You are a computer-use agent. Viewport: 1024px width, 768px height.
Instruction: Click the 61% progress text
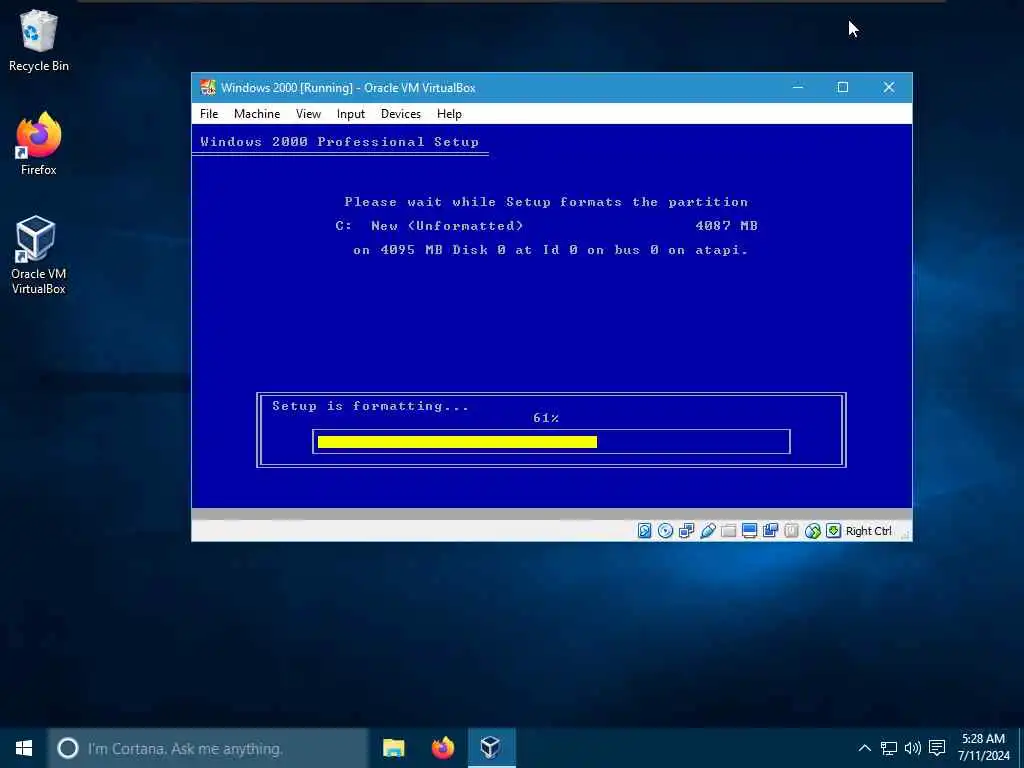coord(546,418)
